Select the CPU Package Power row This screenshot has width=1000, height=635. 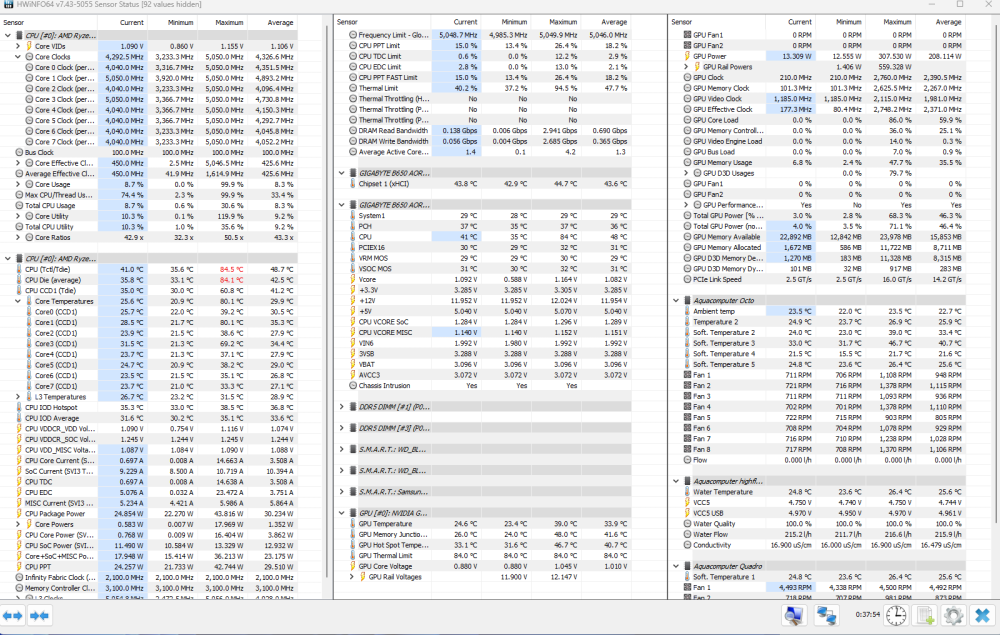tap(59, 514)
